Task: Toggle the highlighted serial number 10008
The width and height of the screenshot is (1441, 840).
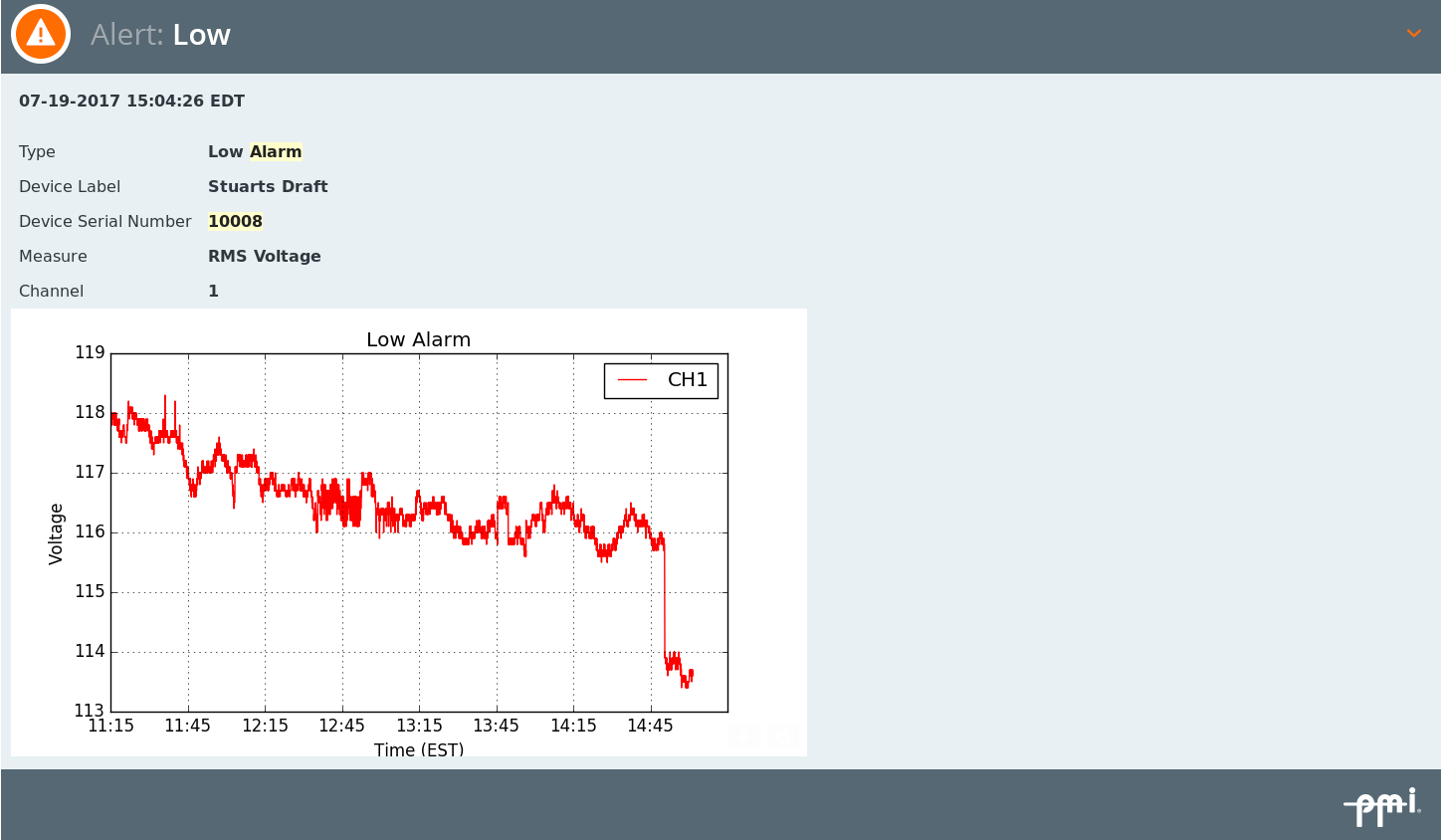Action: coord(235,220)
